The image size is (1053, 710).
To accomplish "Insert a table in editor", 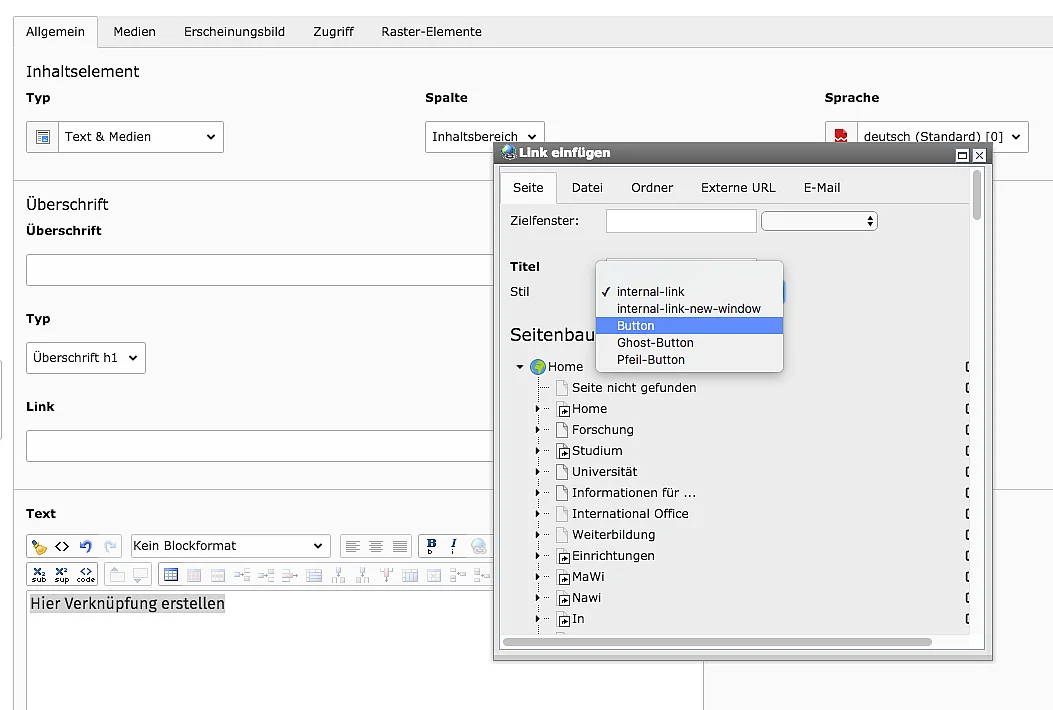I will (x=171, y=574).
